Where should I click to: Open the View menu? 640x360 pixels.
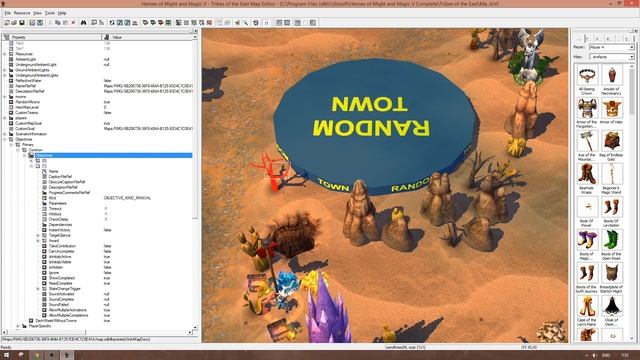tap(37, 13)
